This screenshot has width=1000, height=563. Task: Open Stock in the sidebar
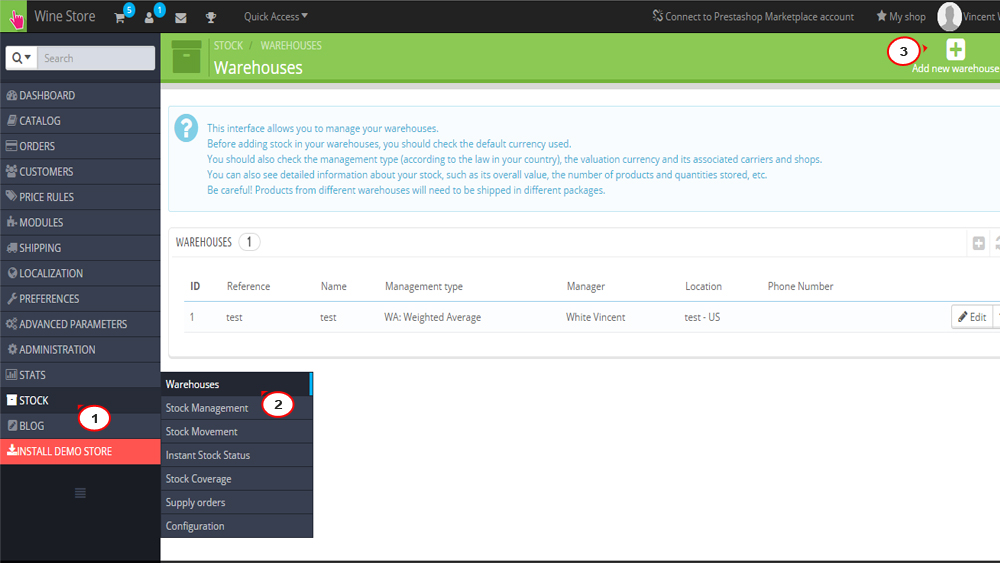pos(80,400)
